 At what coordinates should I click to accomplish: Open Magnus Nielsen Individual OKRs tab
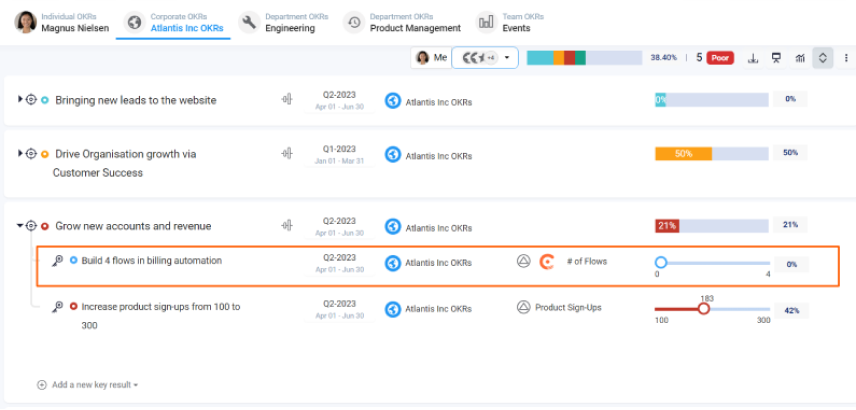tap(62, 22)
